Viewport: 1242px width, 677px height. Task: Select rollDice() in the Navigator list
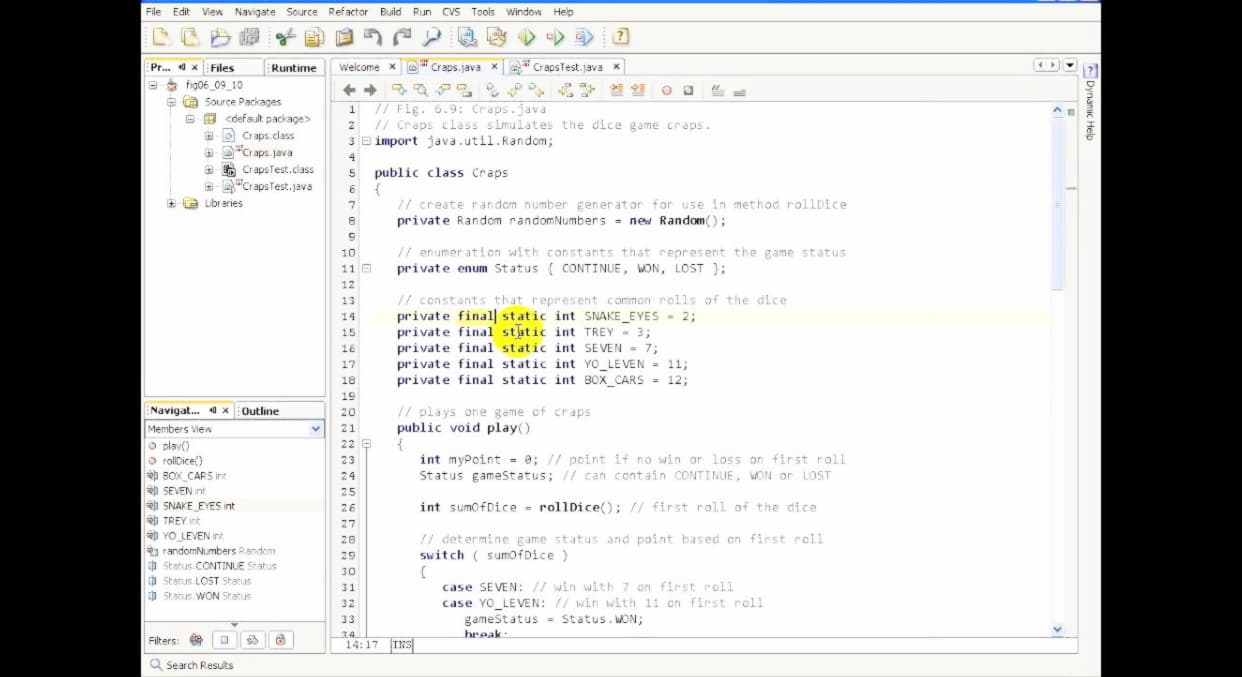182,461
